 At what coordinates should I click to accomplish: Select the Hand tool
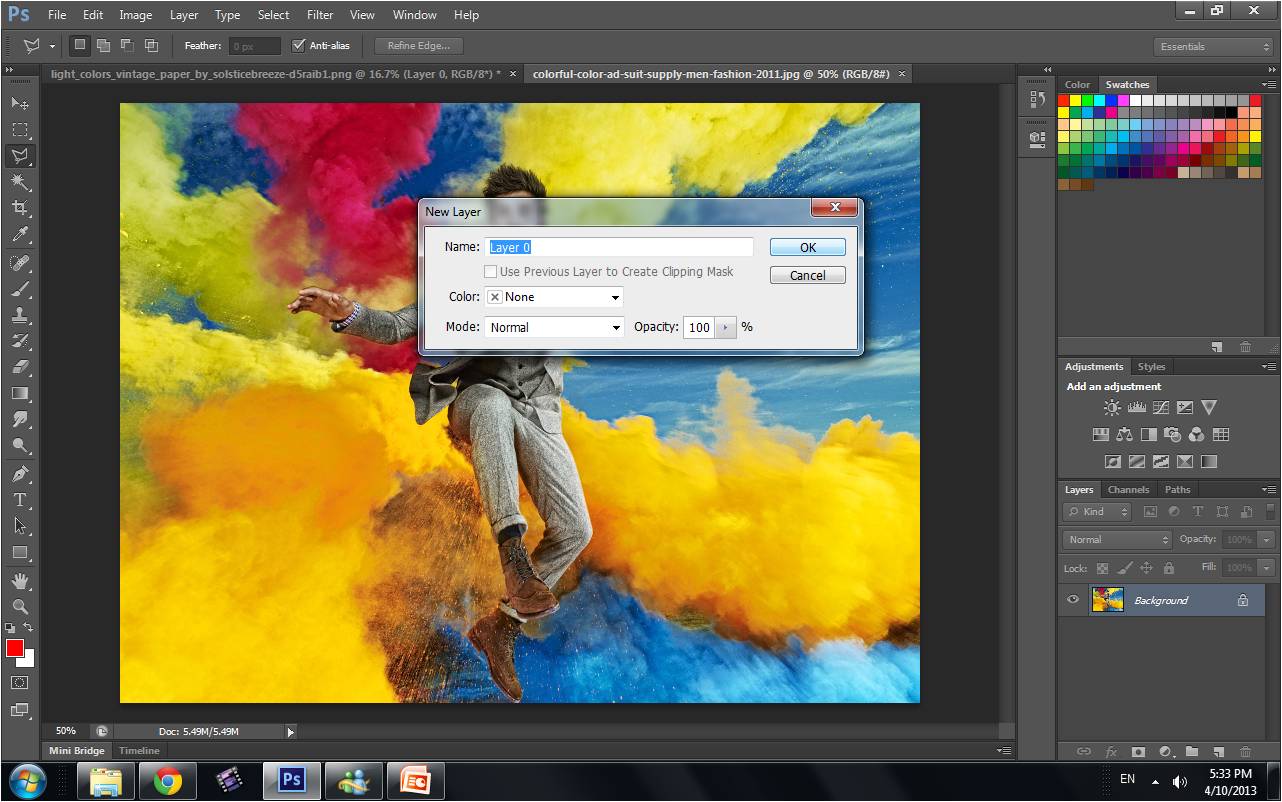click(20, 580)
